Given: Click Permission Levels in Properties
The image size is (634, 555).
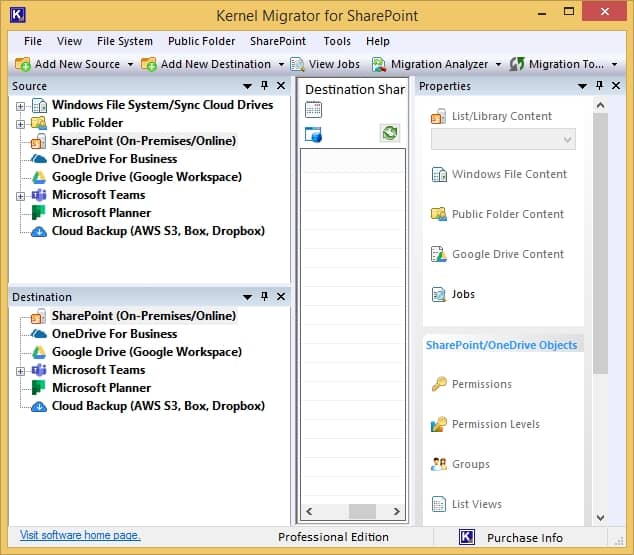Looking at the screenshot, I should point(486,424).
